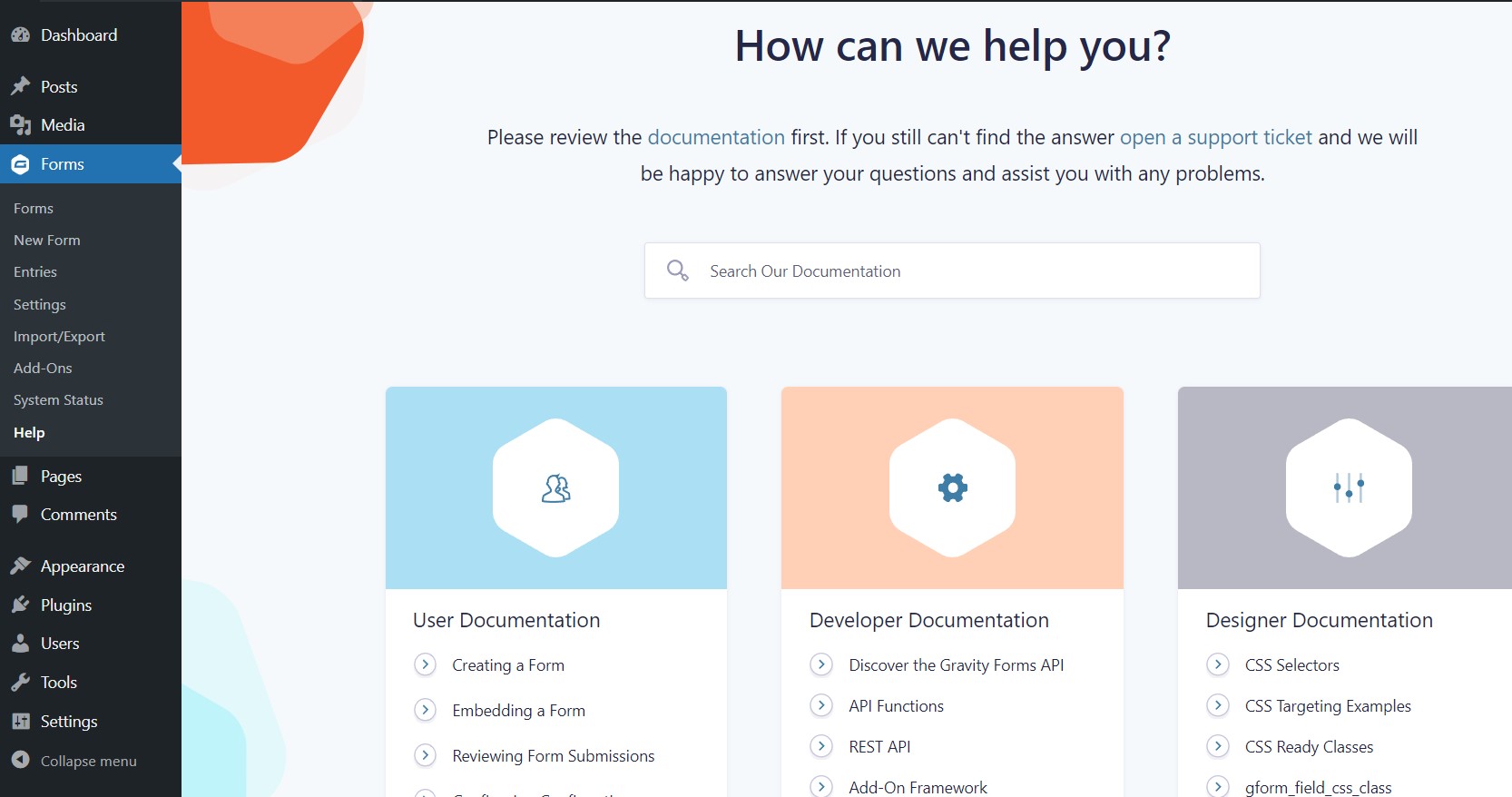
Task: Open the REST API documentation link
Action: (879, 747)
